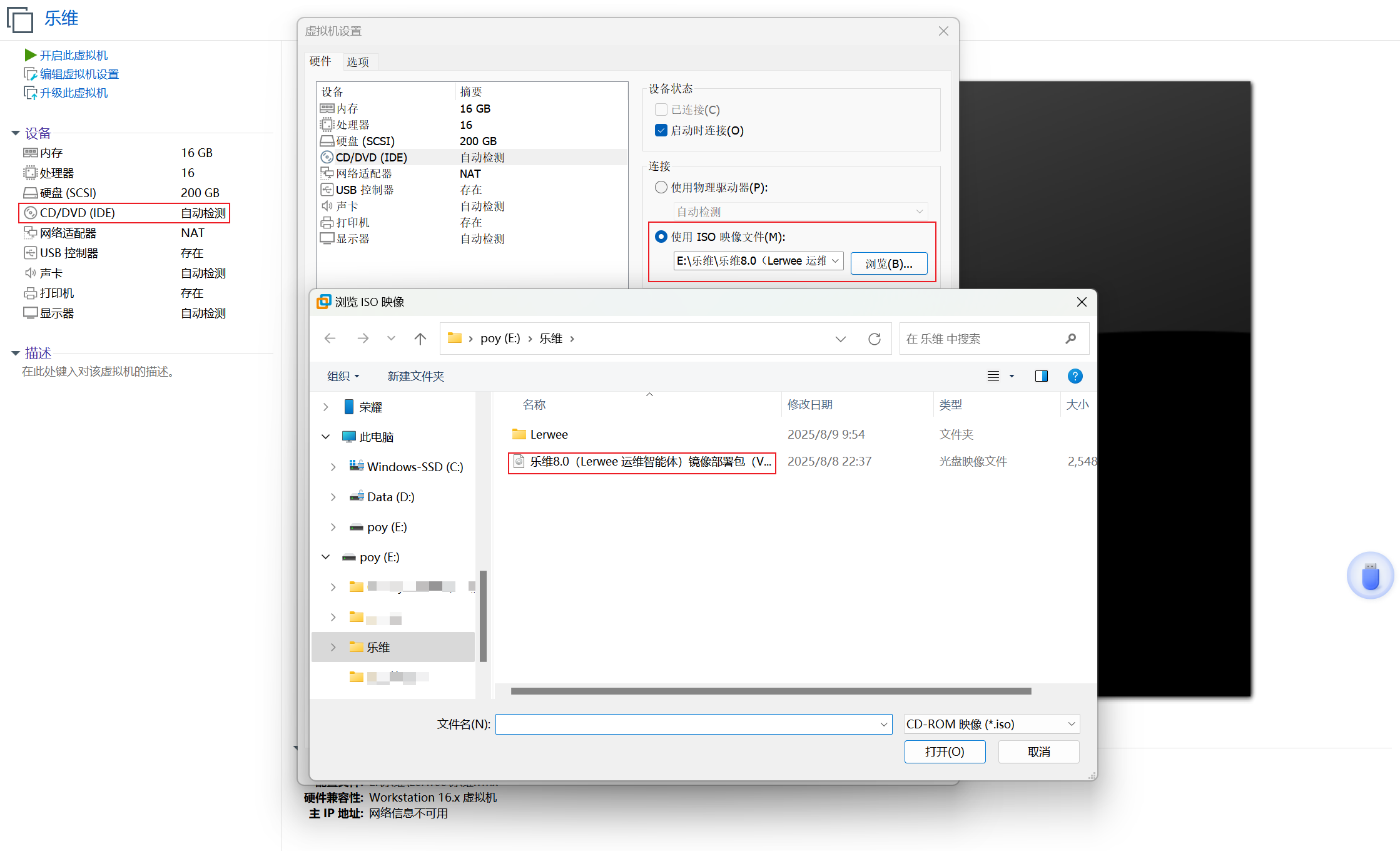
Task: Expand the 乐维 folder tree node
Action: click(x=333, y=647)
